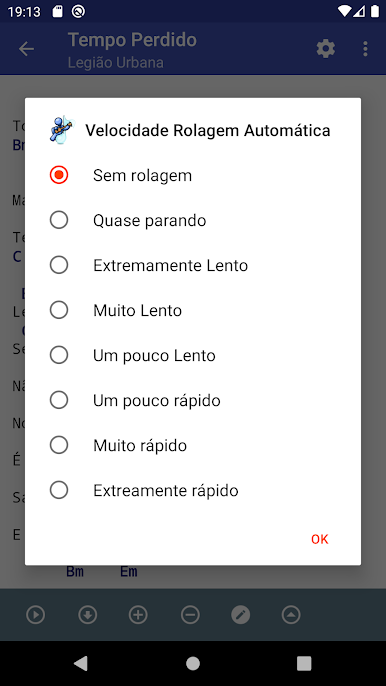Open the settings gear icon
The image size is (386, 686).
[326, 49]
